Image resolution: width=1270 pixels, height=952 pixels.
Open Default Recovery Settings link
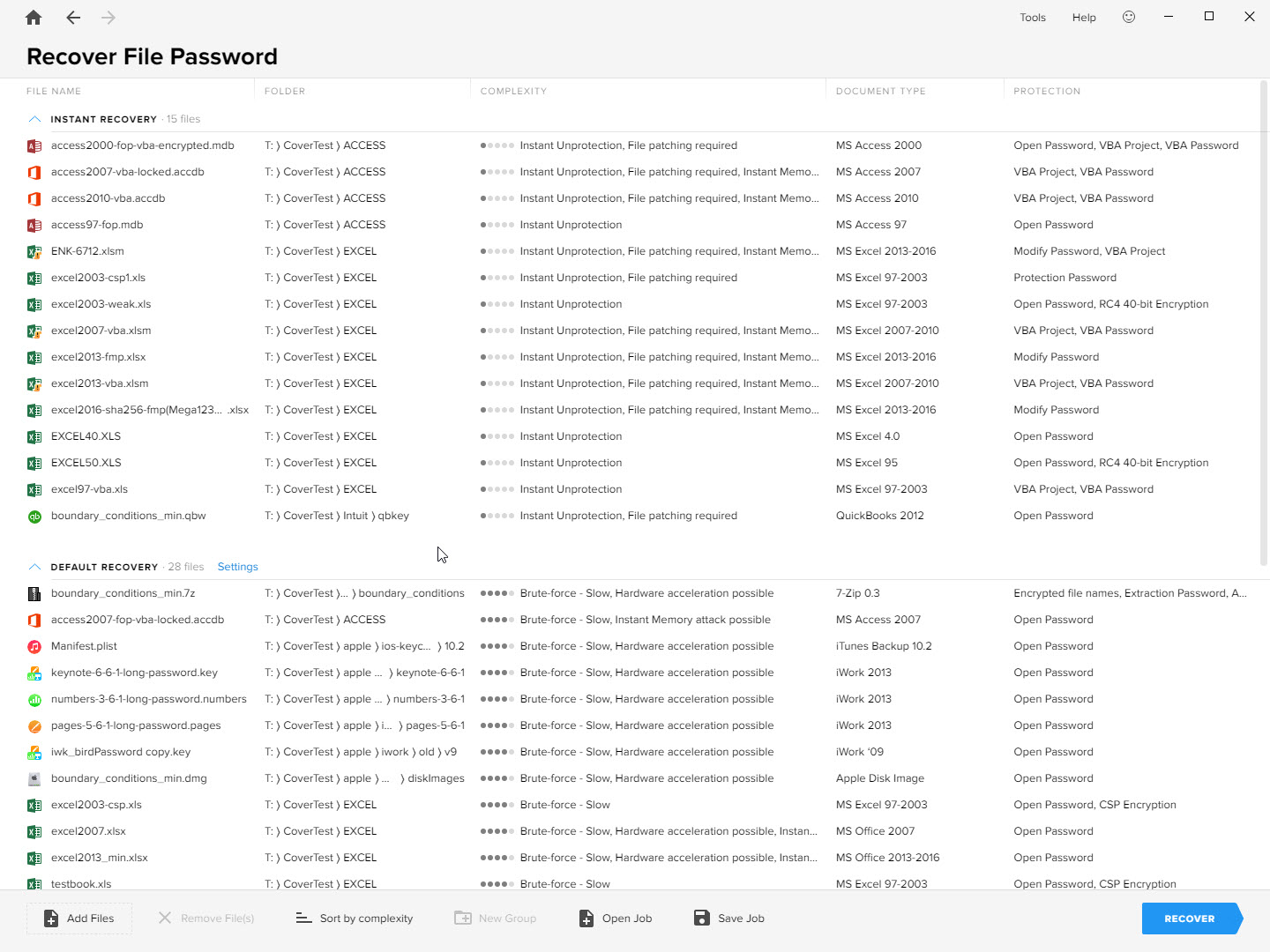[x=238, y=567]
